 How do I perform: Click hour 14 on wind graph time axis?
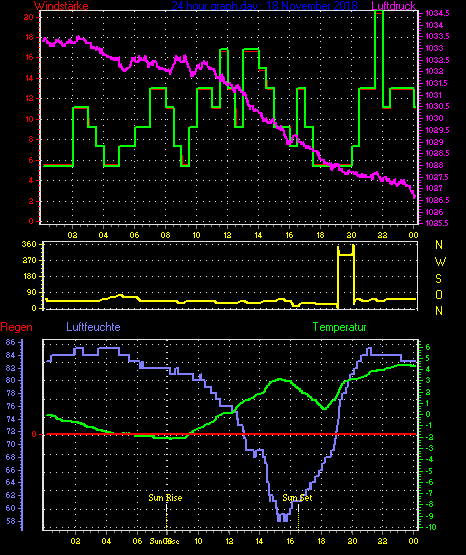tap(258, 235)
